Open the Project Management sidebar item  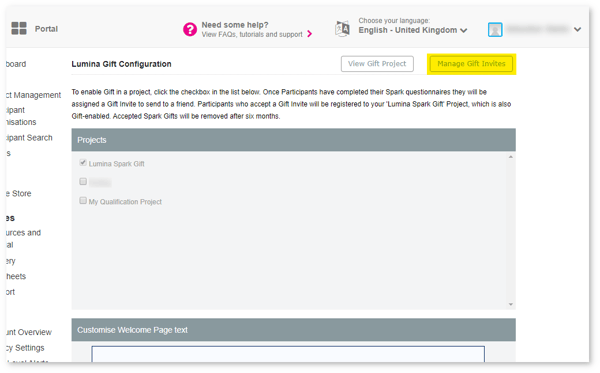click(x=33, y=95)
